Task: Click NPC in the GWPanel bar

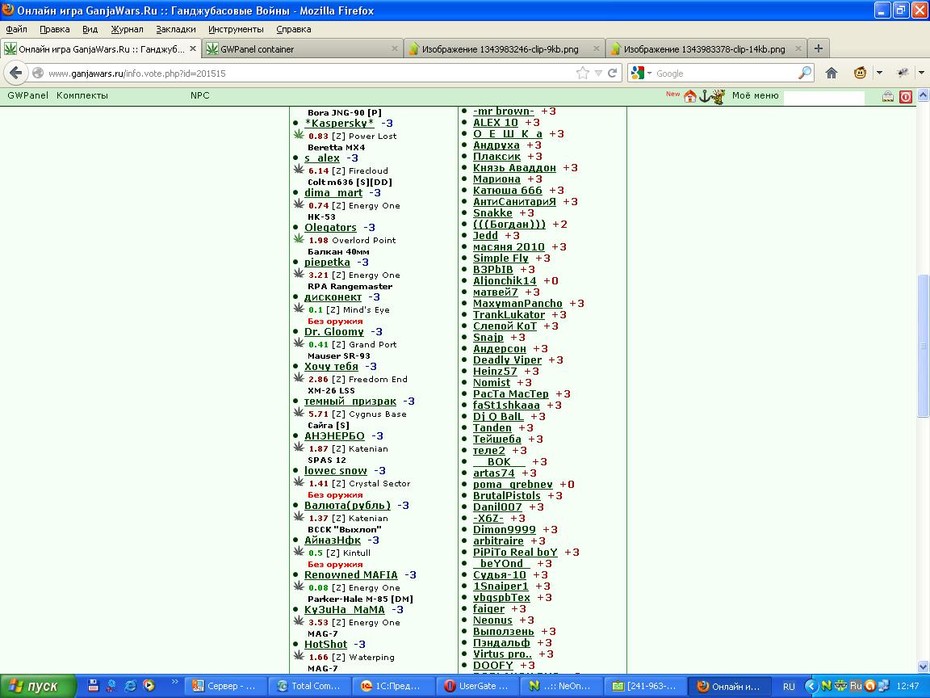Action: (x=200, y=95)
